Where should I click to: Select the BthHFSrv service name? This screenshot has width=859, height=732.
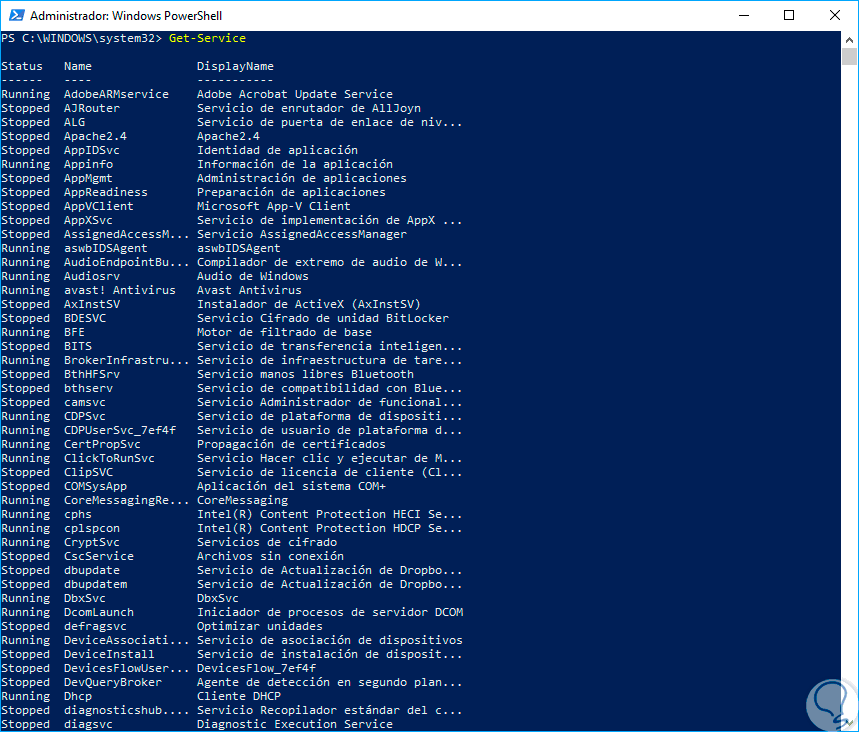(91, 374)
